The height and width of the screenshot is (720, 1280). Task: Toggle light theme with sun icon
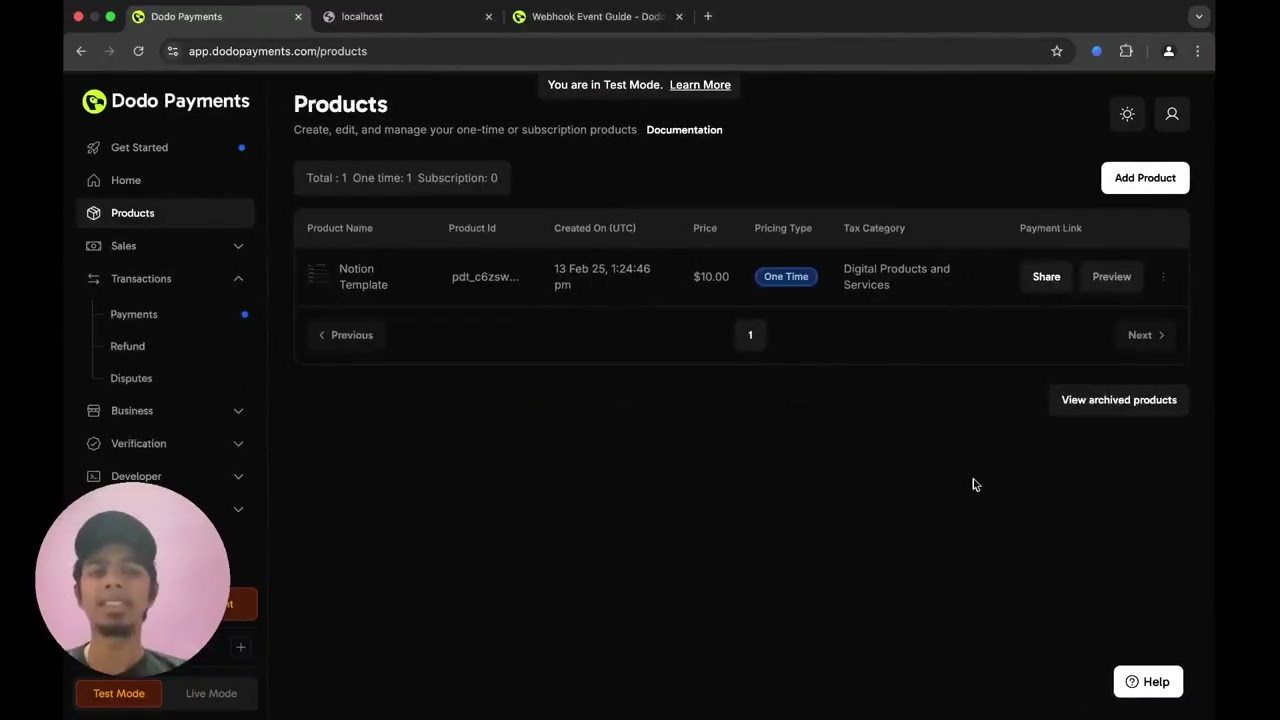coord(1127,114)
